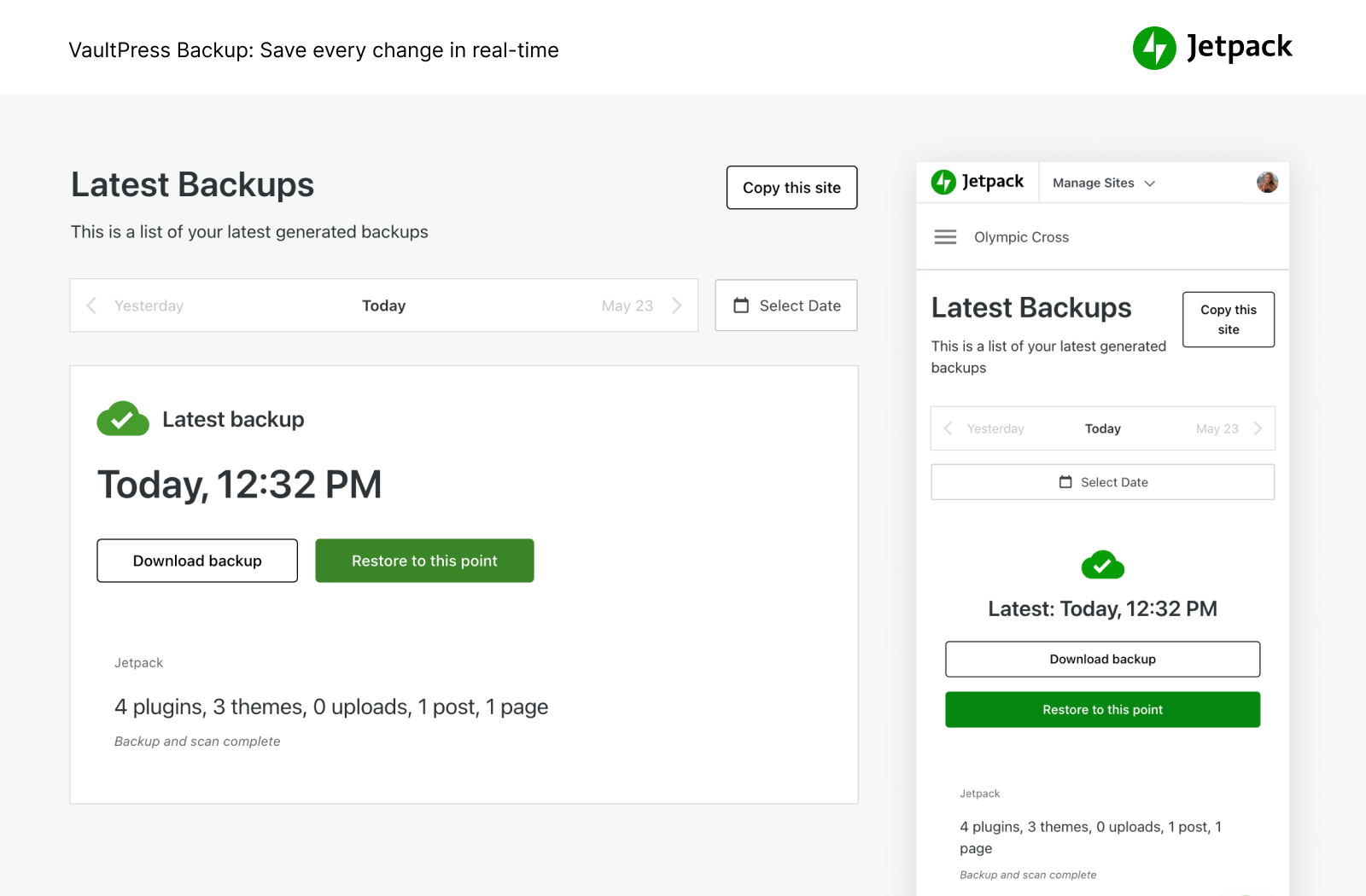Select Yesterday in the desktop date navigator
Screen dimensions: 1366x896
point(149,305)
